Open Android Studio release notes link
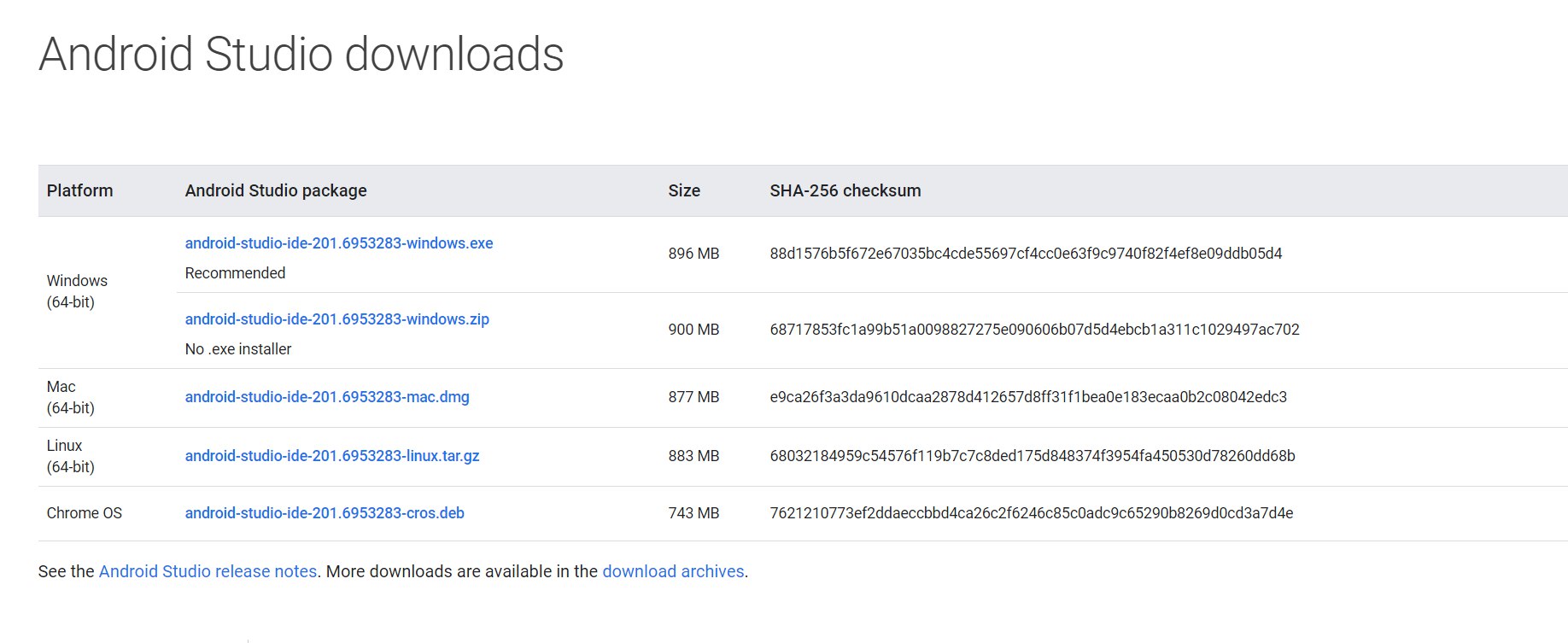Image resolution: width=1568 pixels, height=643 pixels. [208, 571]
